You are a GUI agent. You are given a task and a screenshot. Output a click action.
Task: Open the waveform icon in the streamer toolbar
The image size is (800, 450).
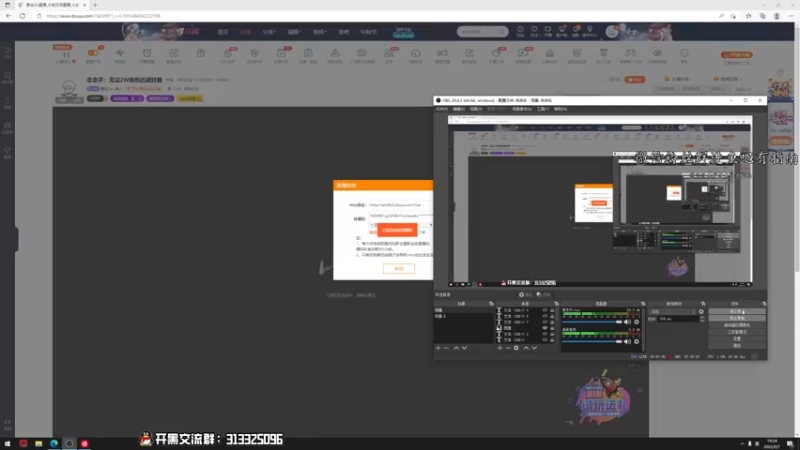pos(120,53)
